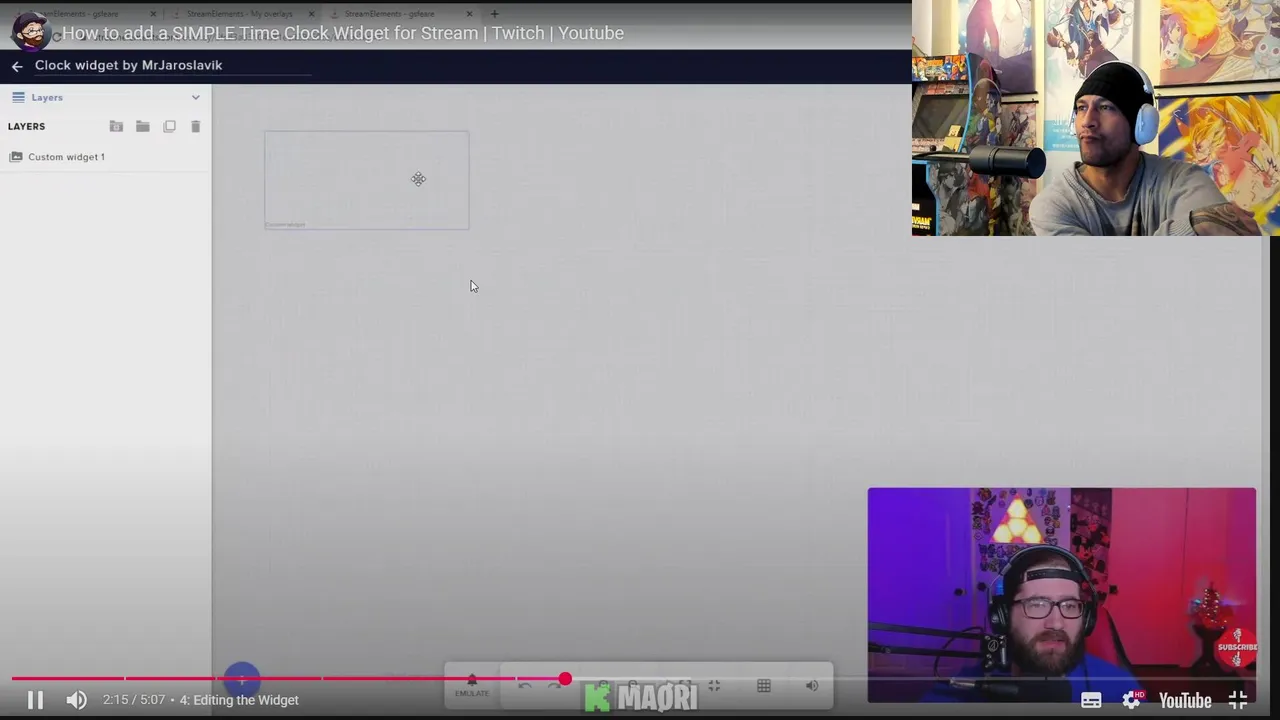Switch to 'StreamElements - My overlays' tab
1280x720 pixels.
click(240, 14)
